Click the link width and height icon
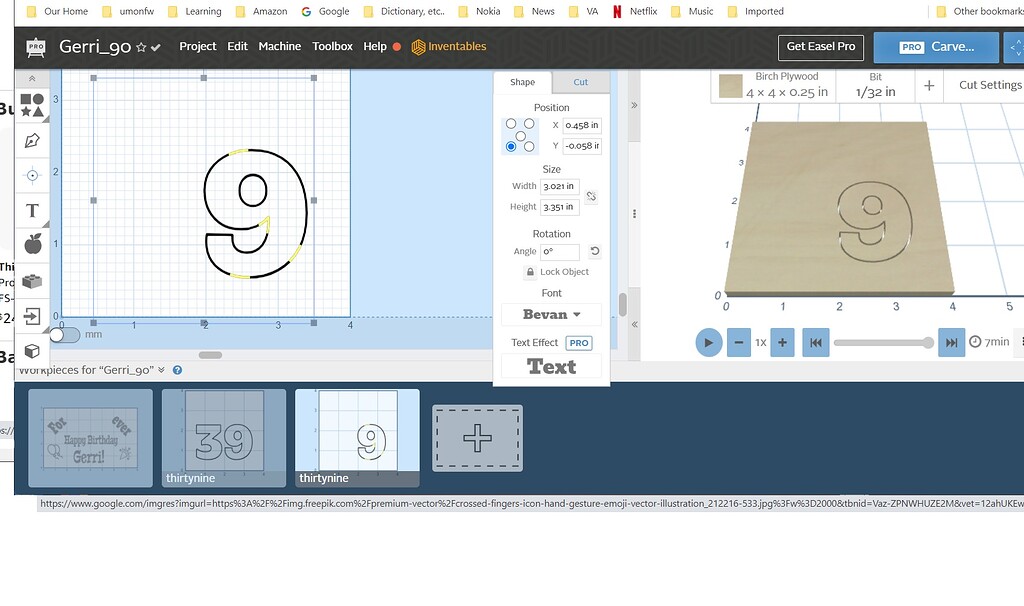Image resolution: width=1024 pixels, height=606 pixels. [x=591, y=196]
